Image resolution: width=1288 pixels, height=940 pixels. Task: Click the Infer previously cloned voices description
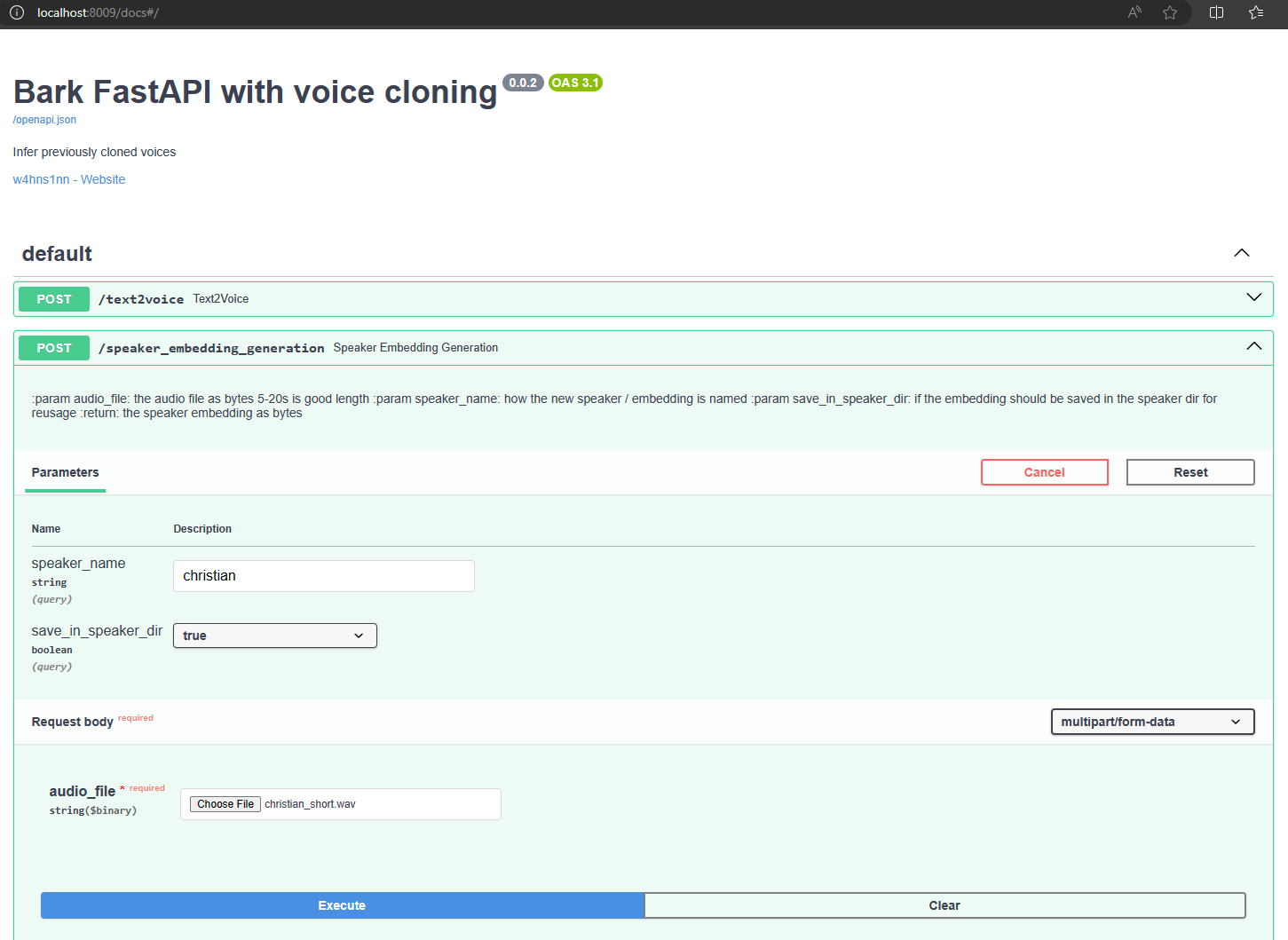click(94, 152)
